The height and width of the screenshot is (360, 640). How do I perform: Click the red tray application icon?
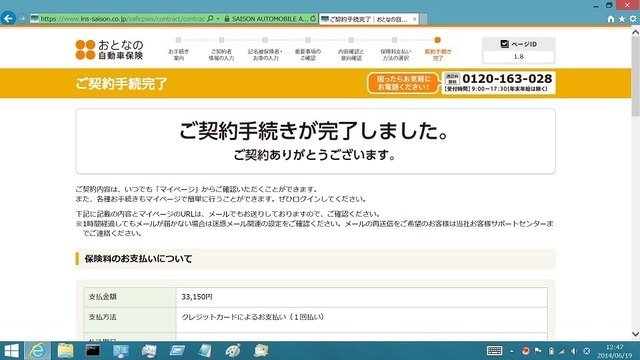[525, 351]
